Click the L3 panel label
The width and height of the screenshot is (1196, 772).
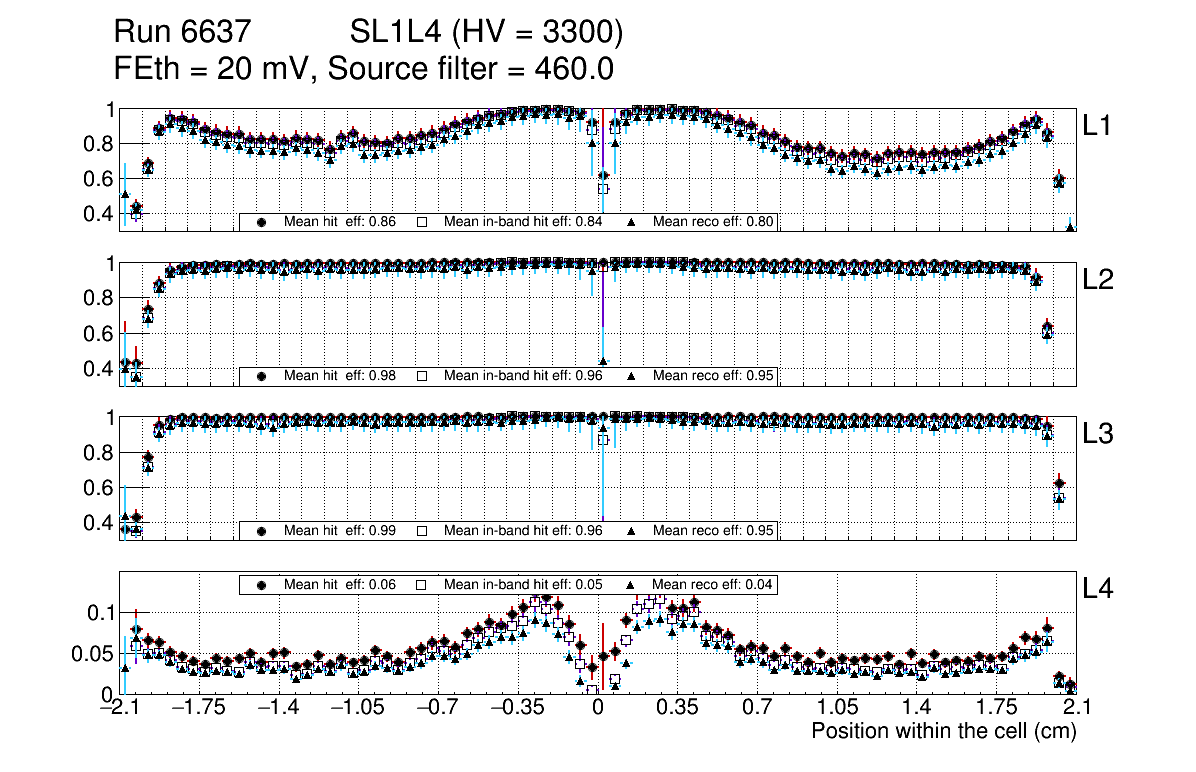1098,435
